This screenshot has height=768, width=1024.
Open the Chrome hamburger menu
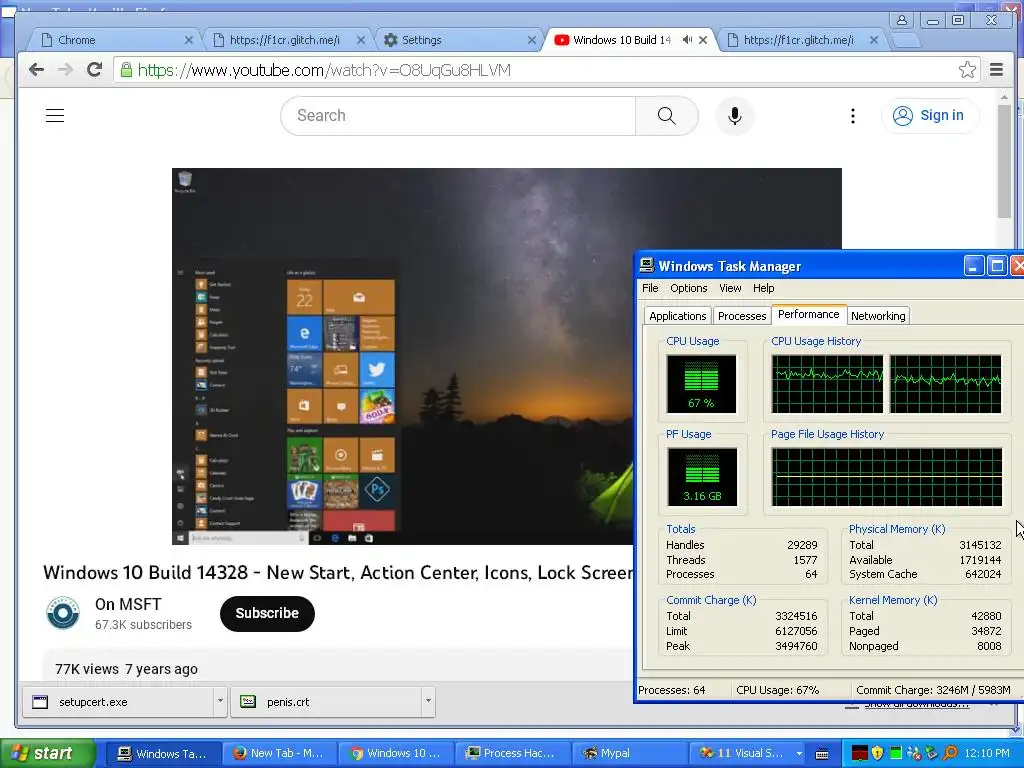point(997,70)
